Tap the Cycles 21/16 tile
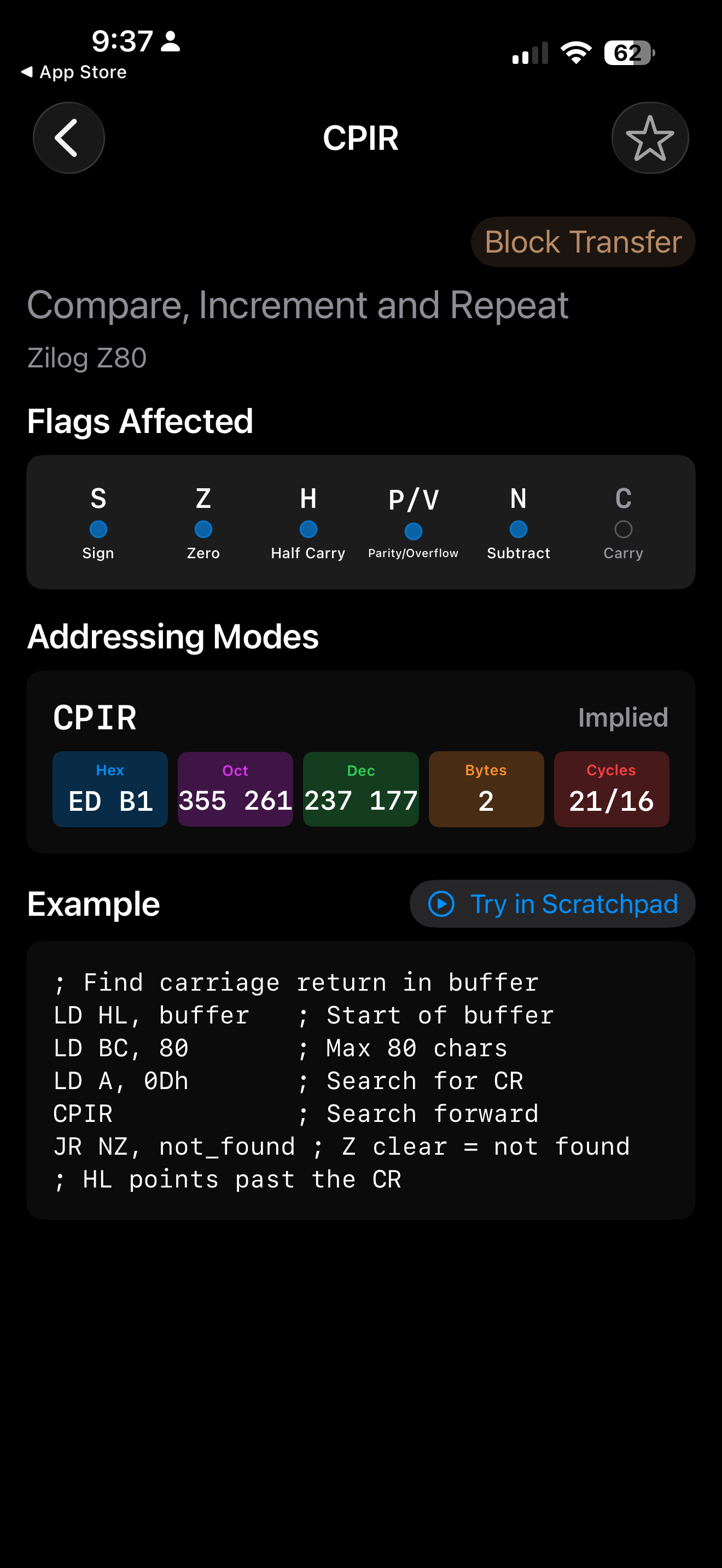Viewport: 722px width, 1568px height. tap(611, 789)
